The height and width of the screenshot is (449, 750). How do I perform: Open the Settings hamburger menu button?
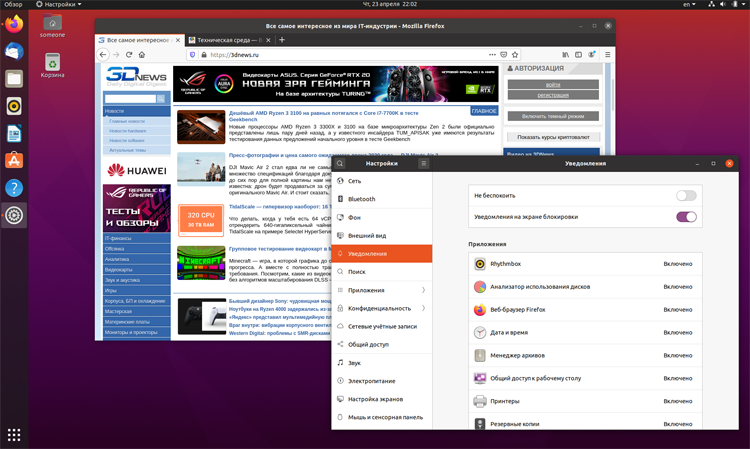click(423, 163)
